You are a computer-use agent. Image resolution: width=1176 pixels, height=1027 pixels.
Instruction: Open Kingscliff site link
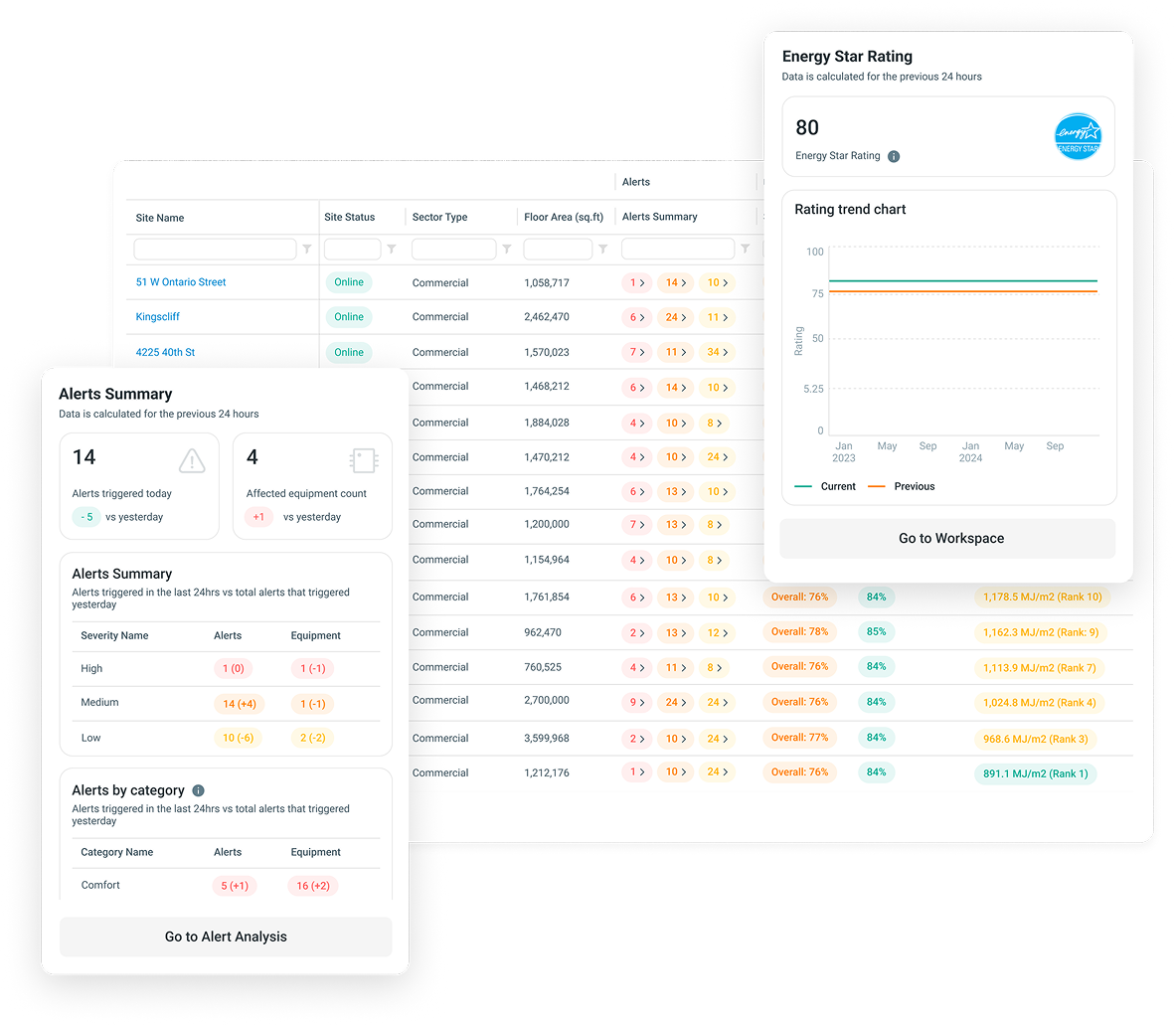[157, 316]
